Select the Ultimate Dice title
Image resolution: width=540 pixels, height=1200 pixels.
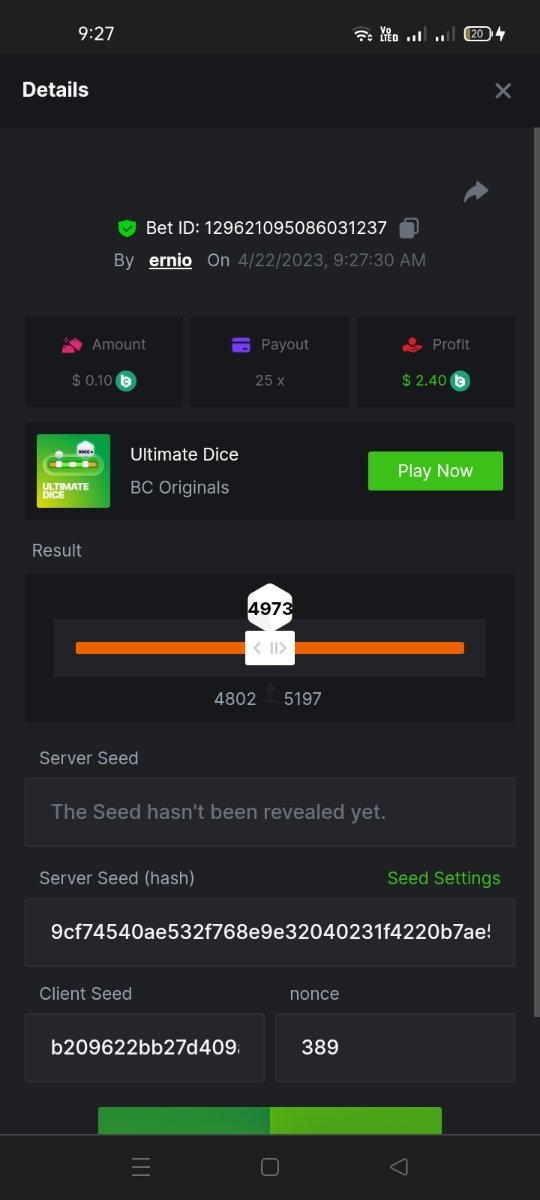coord(184,454)
